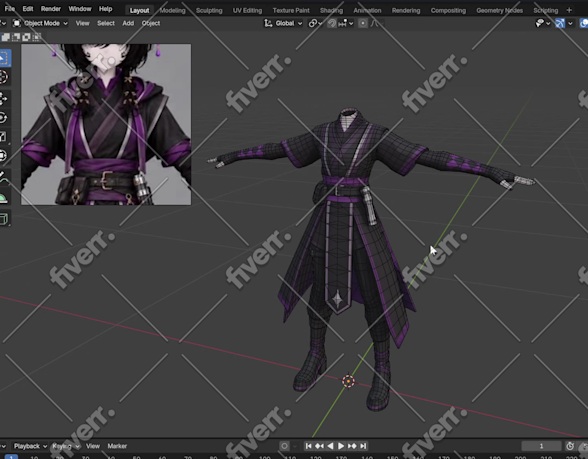588x459 pixels.
Task: Jump to the previous keyframe
Action: click(x=320, y=446)
